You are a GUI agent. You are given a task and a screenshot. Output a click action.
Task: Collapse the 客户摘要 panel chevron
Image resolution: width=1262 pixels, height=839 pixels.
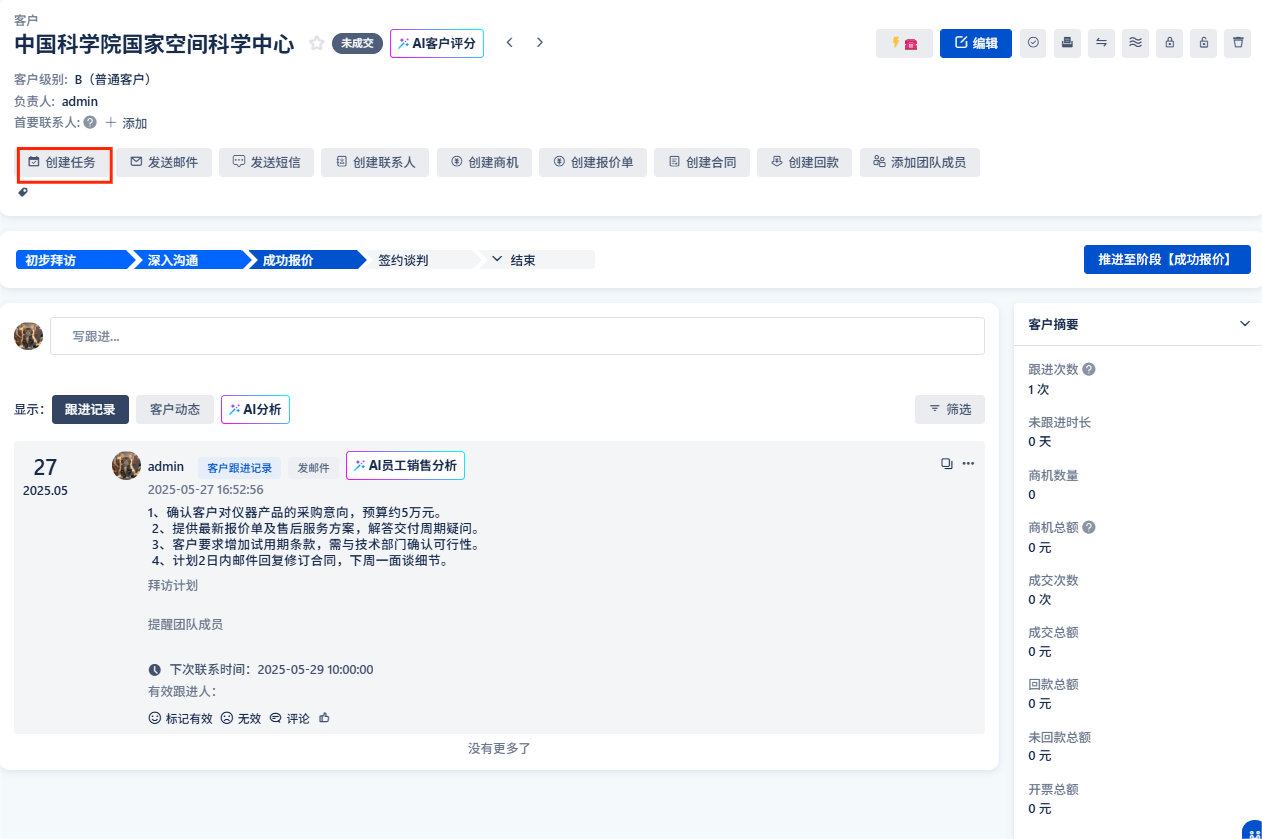point(1245,324)
